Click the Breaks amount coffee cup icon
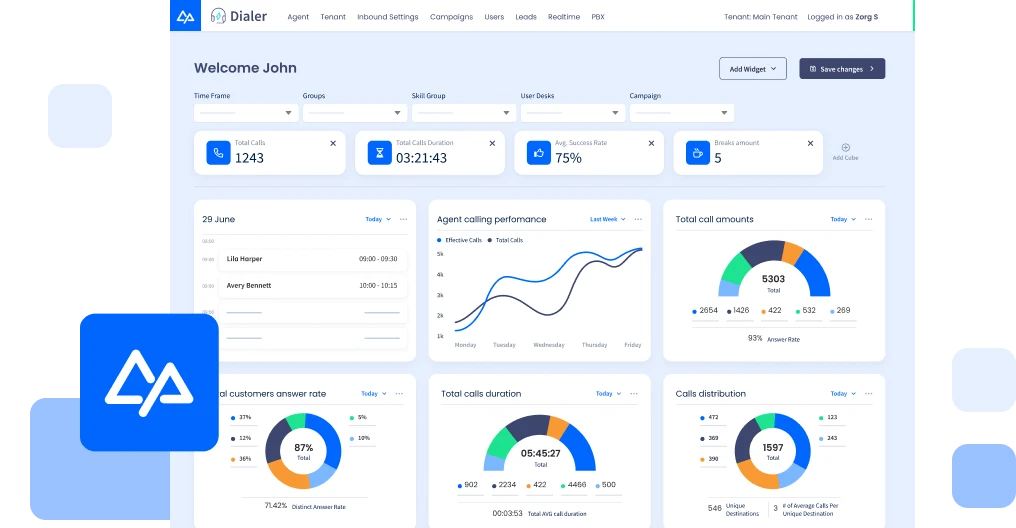Screen dimensions: 1016x528 (x=698, y=153)
